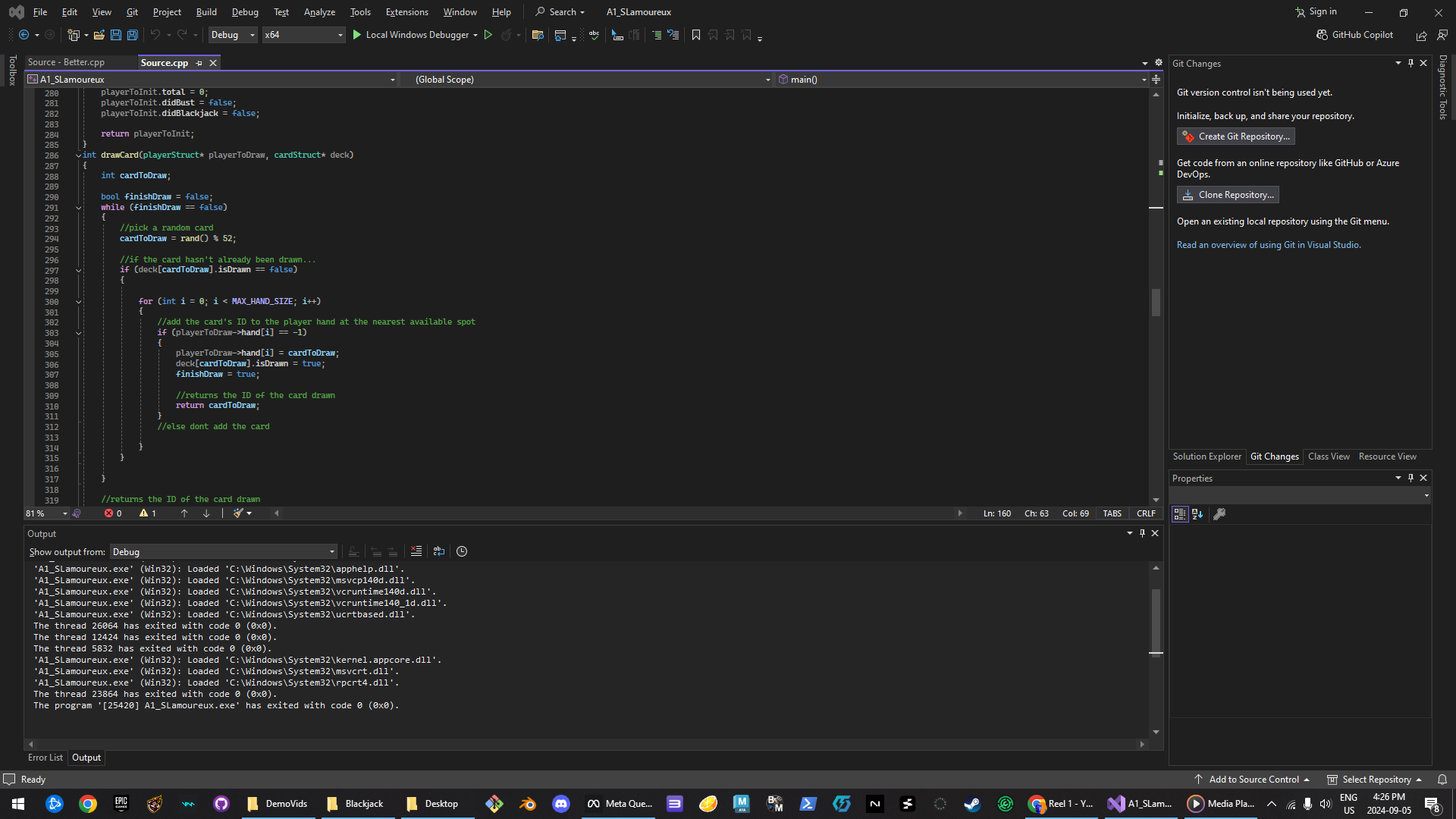1456x819 pixels.
Task: Open GitHub Copilot from the top bar
Action: (1355, 35)
